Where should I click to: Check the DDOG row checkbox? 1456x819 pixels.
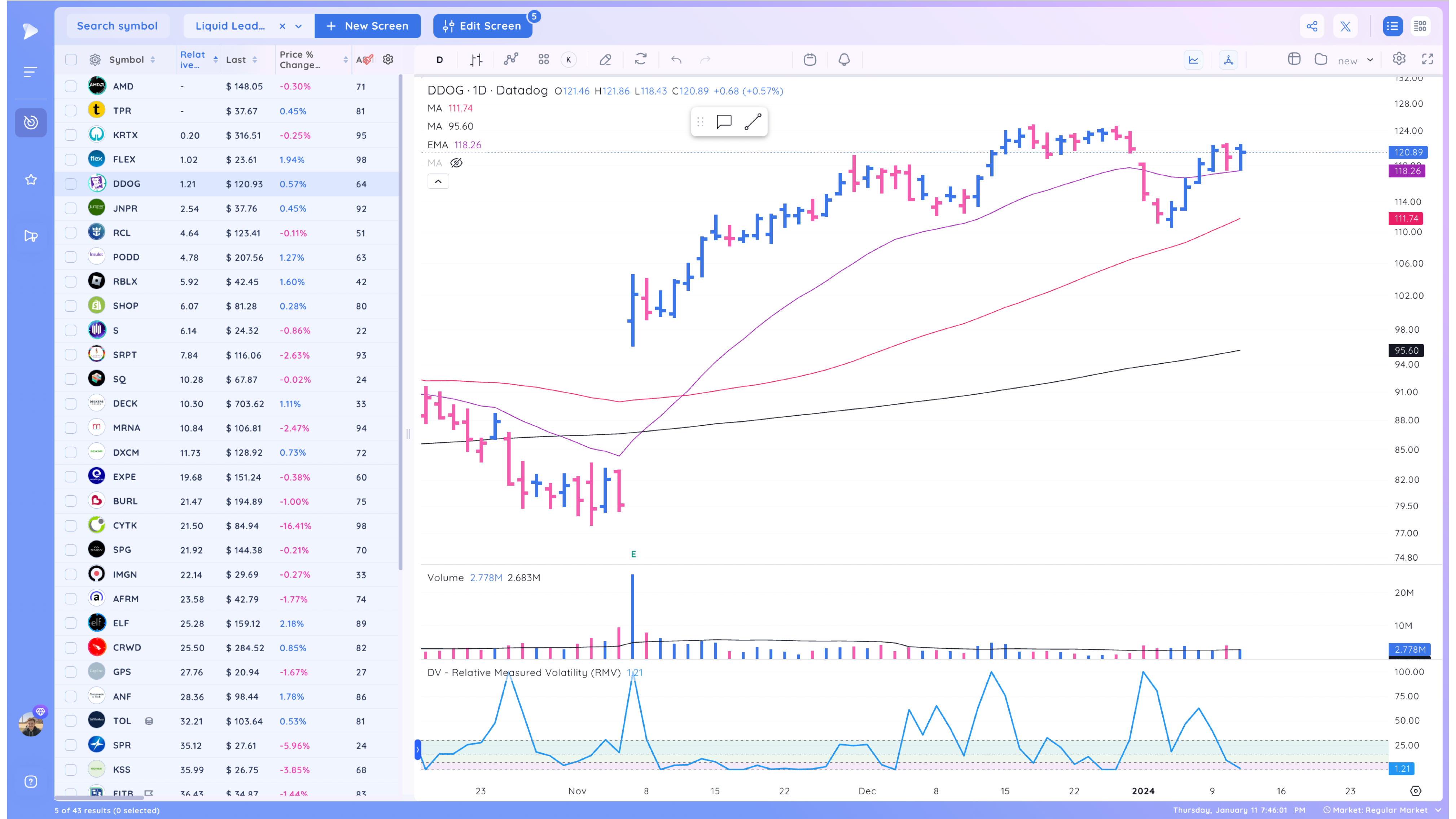71,184
